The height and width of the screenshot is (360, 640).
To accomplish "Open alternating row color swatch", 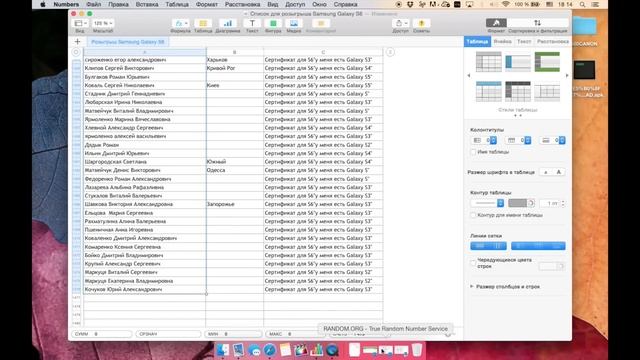I will (551, 266).
